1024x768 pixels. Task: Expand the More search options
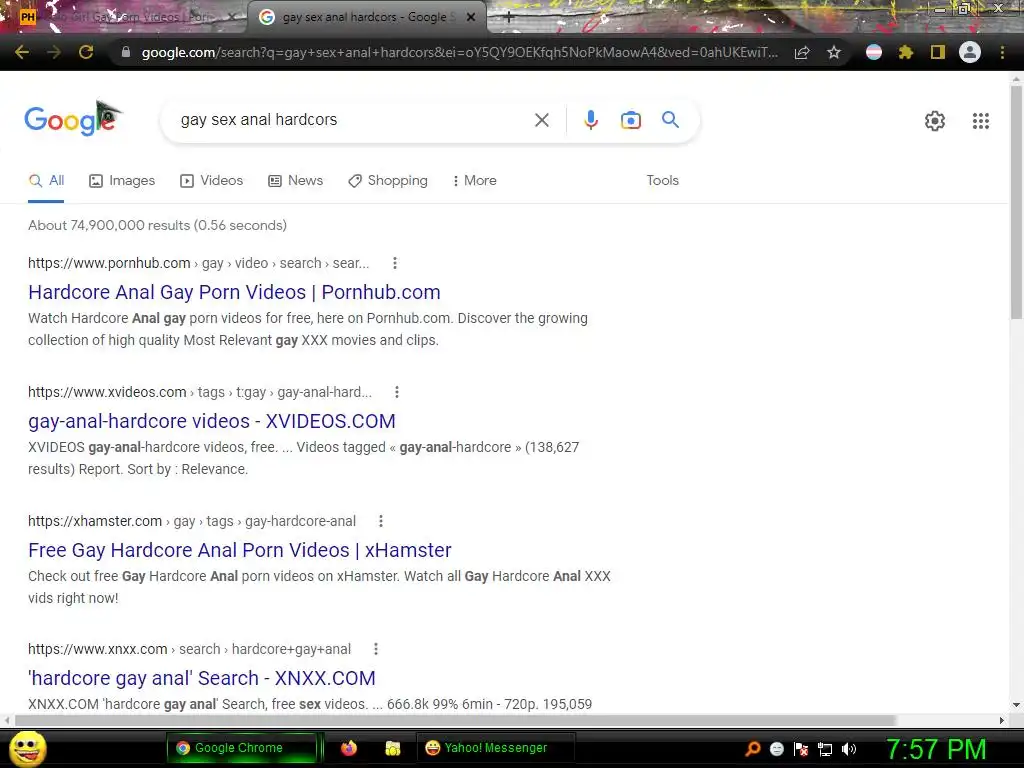pyautogui.click(x=475, y=181)
